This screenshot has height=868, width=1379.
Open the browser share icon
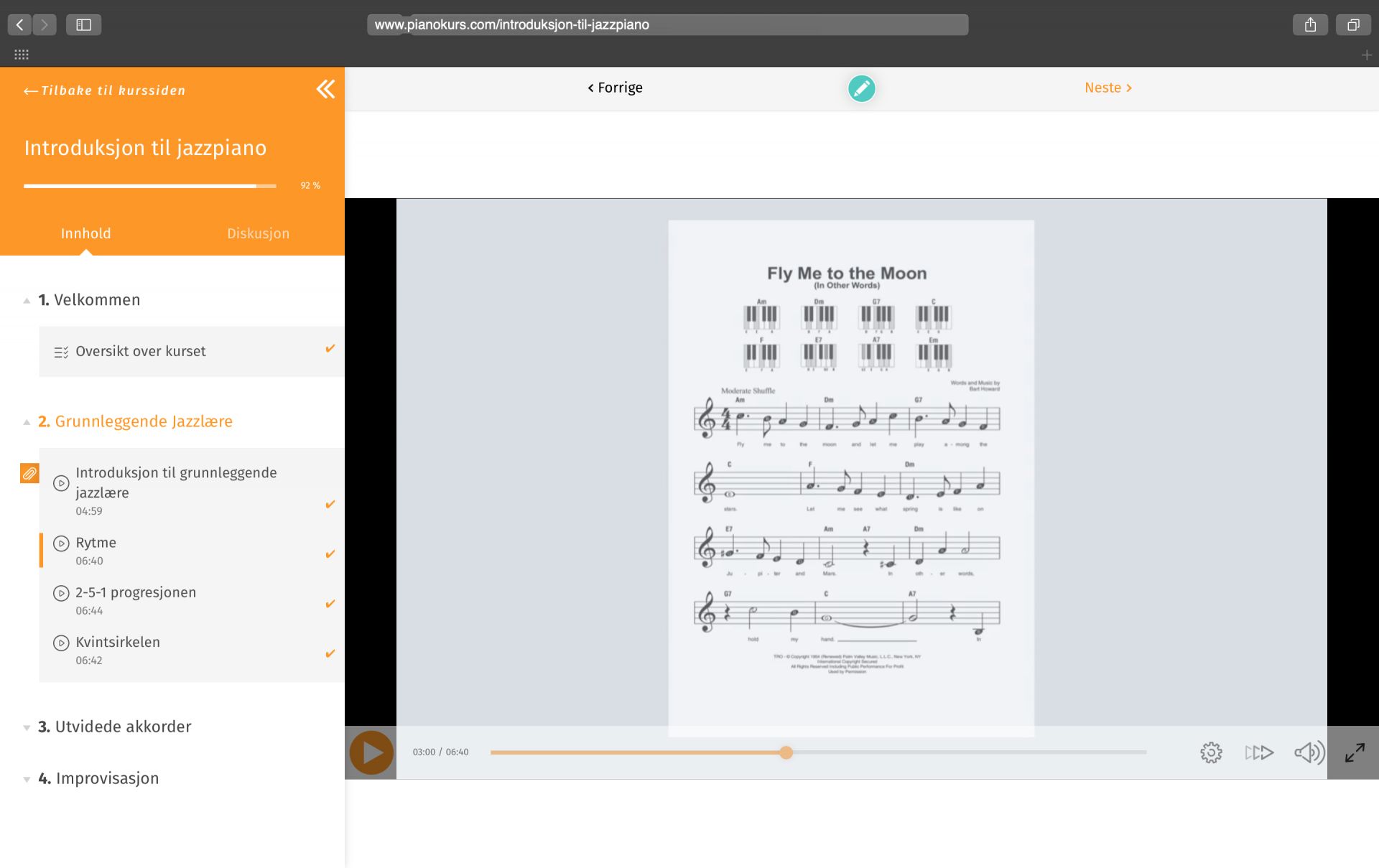point(1310,25)
